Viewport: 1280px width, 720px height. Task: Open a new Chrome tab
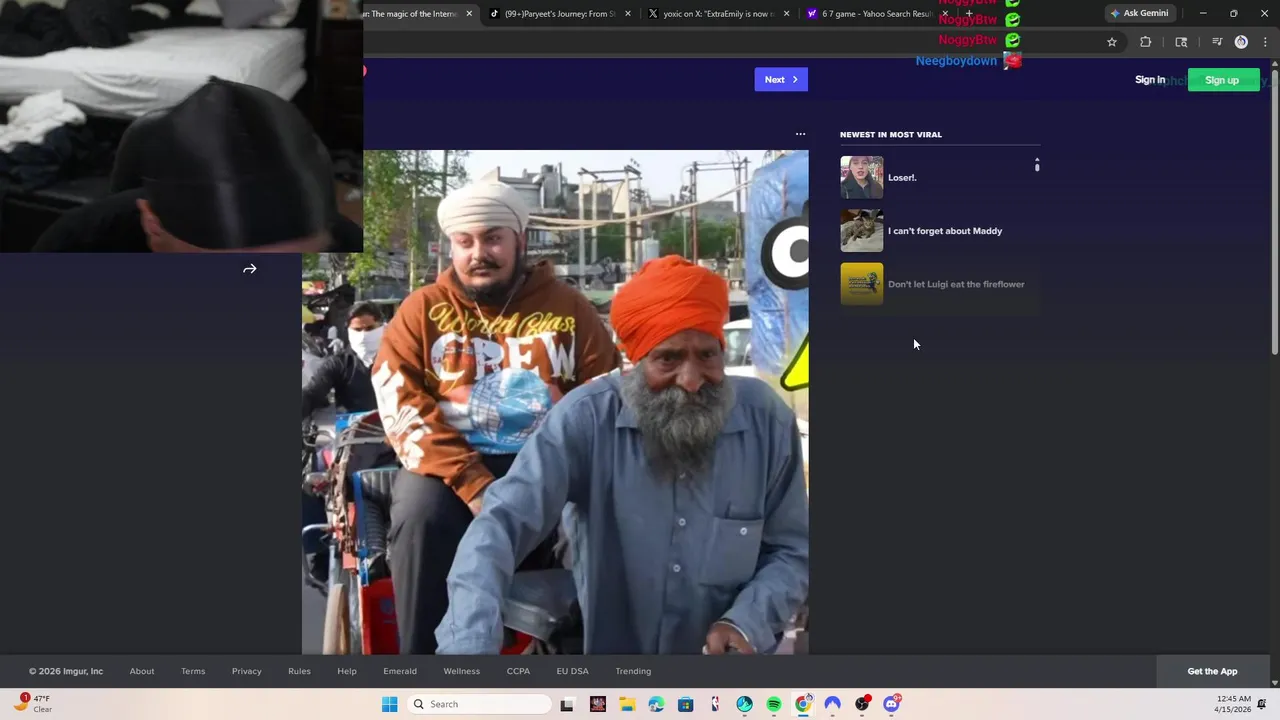[969, 14]
